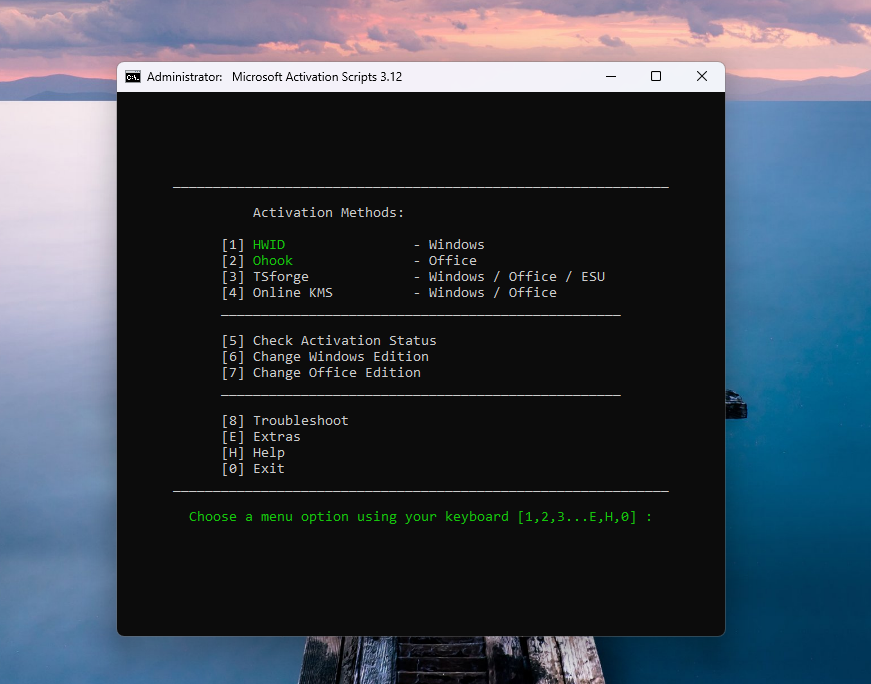Click the Online KMS menu entry

tap(293, 293)
